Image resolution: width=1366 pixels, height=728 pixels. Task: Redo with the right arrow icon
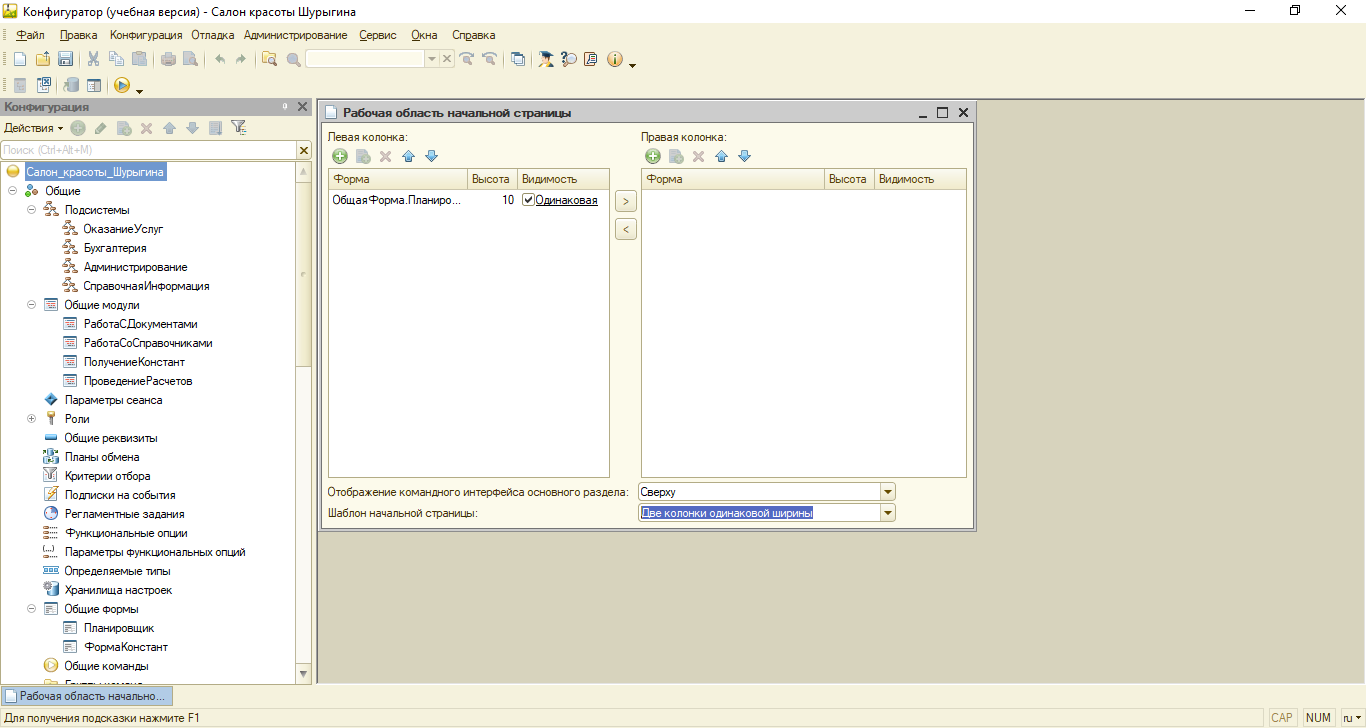pyautogui.click(x=241, y=59)
